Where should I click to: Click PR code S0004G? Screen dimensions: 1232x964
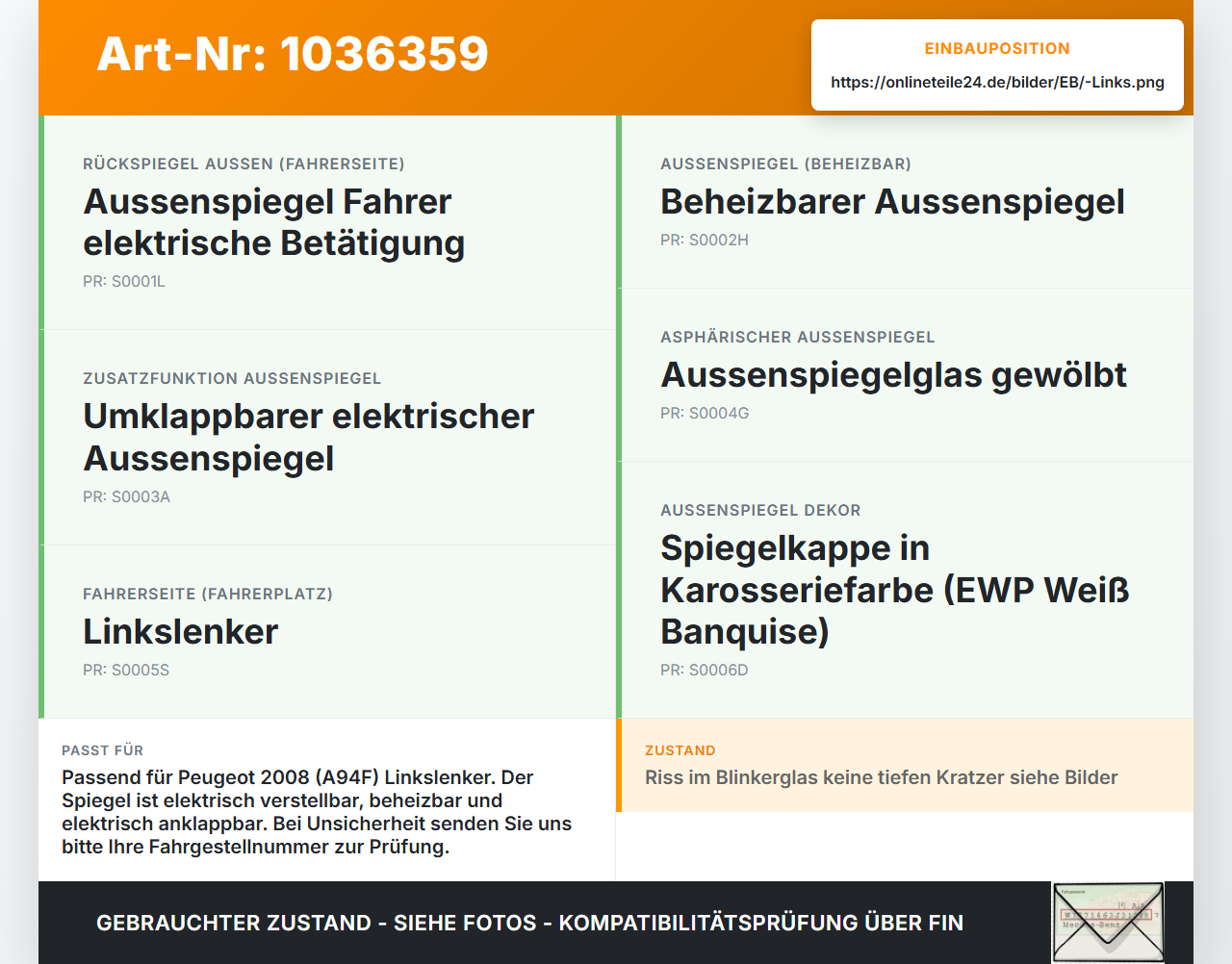point(705,413)
